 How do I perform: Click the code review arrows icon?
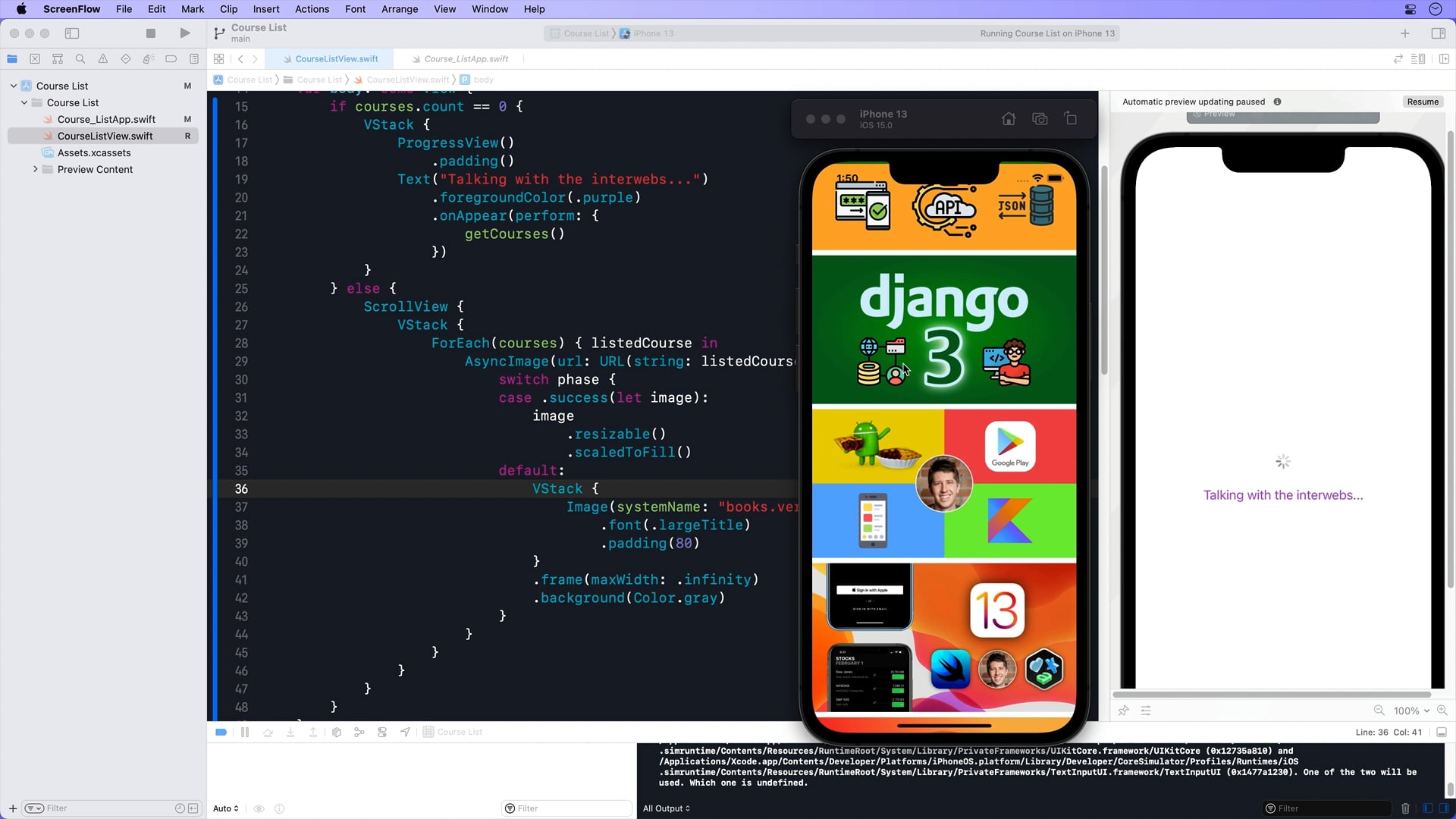pos(1398,58)
